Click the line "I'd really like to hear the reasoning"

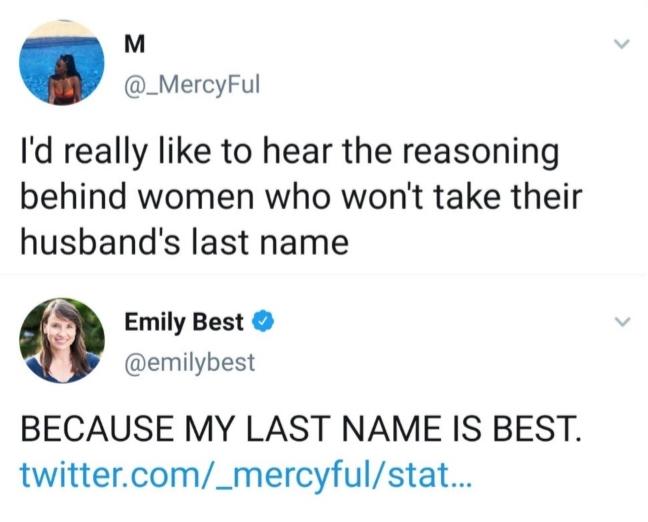click(x=288, y=154)
